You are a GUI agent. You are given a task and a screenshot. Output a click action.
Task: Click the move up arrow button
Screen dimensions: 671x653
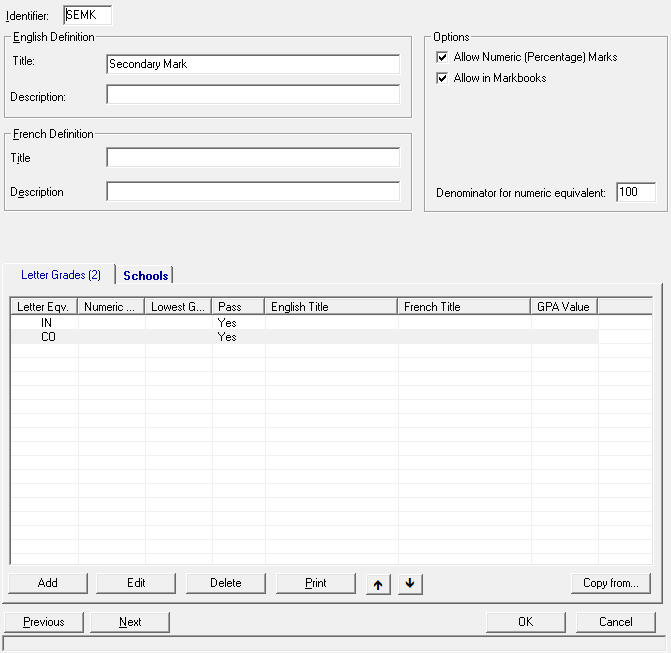tap(377, 584)
